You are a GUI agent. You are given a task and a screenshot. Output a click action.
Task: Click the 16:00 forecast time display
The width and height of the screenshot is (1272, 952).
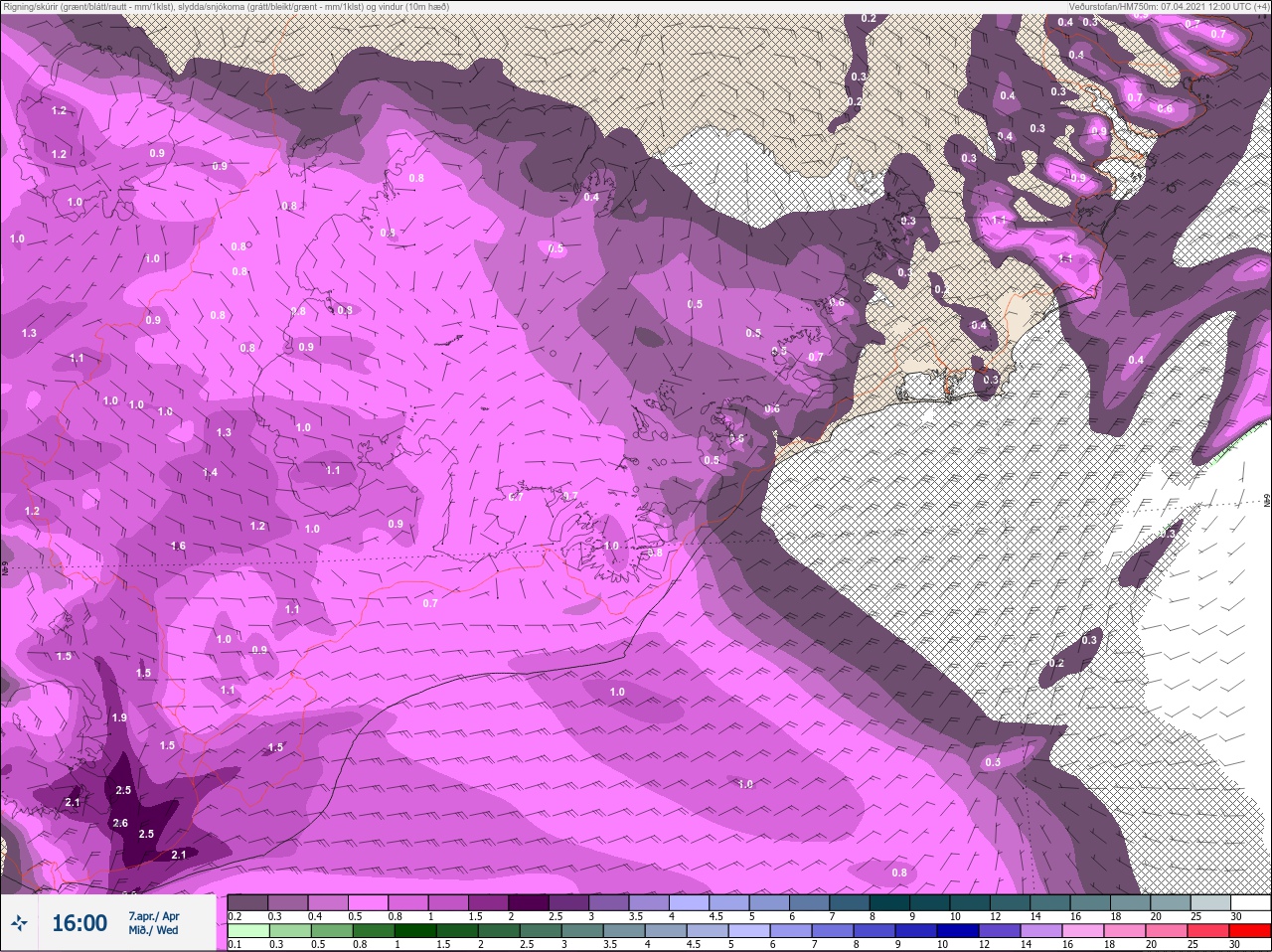point(79,923)
